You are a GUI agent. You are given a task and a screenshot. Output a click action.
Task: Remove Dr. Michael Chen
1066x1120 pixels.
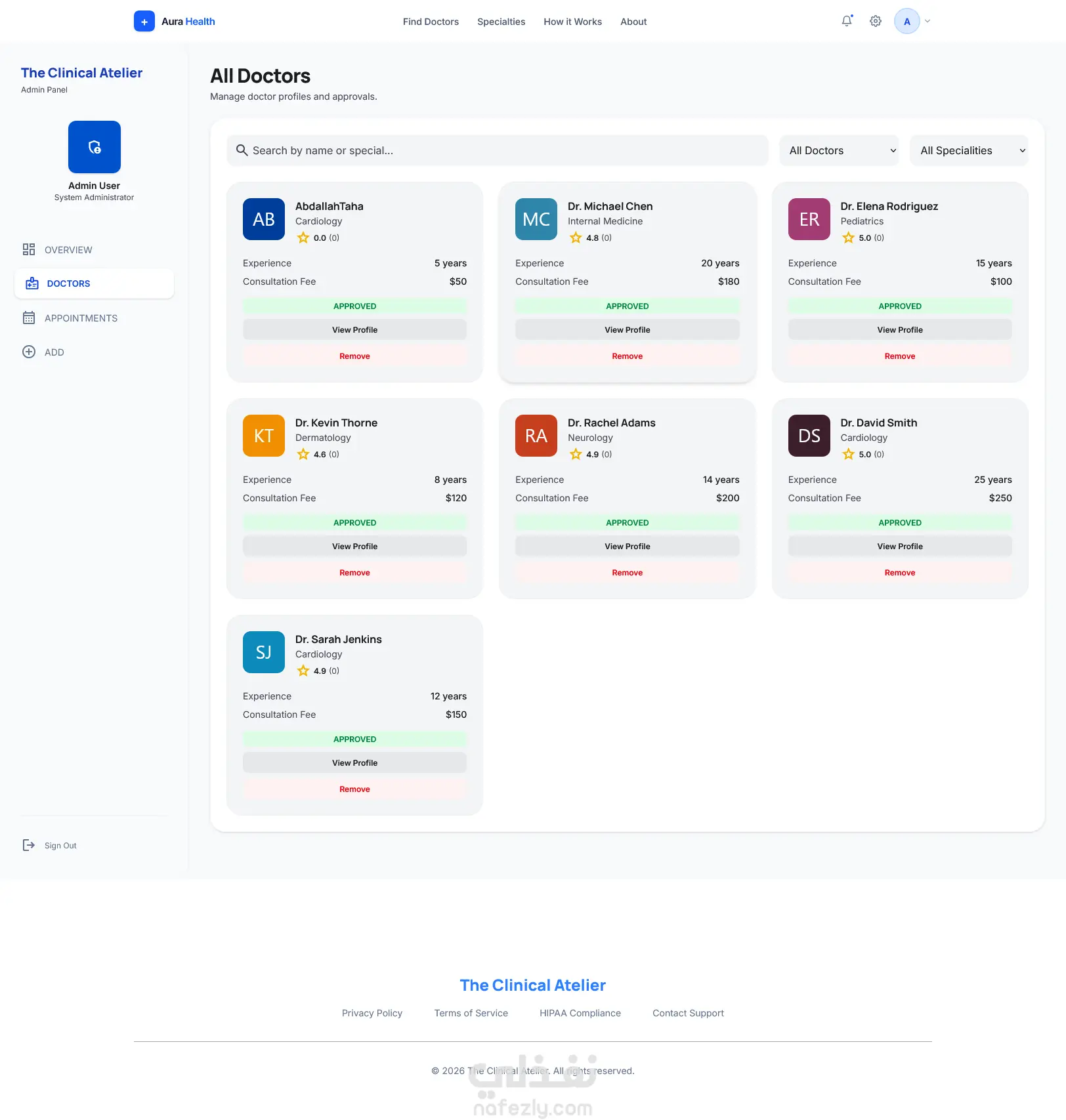coord(627,356)
